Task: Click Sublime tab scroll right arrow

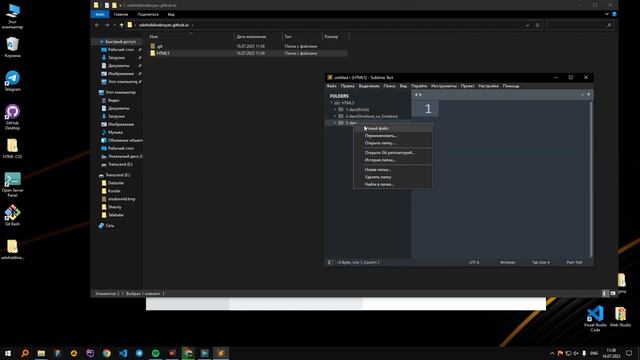Action: [420, 95]
